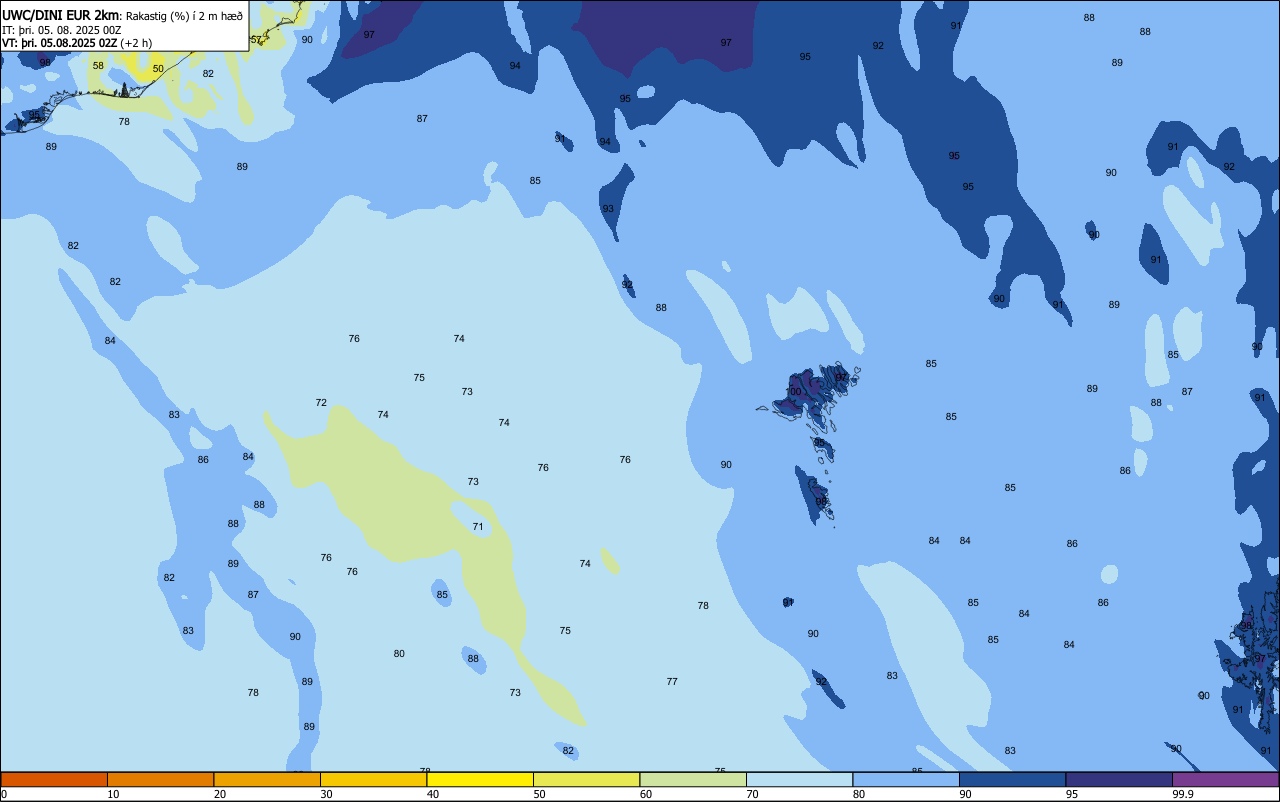Click the 'VT: þri. 05.08.2025 02Z' line
This screenshot has height=802, width=1280.
[59, 43]
